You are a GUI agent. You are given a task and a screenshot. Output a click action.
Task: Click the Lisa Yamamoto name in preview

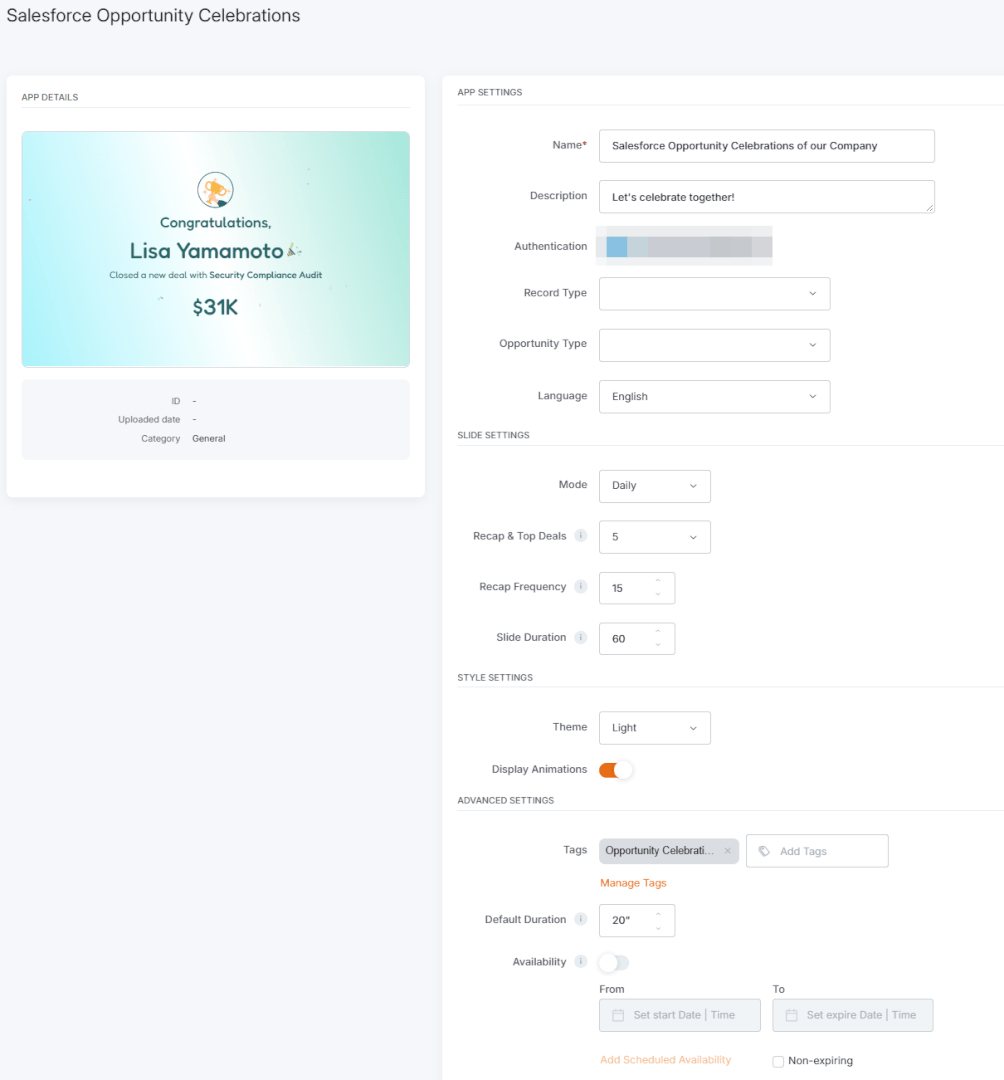tap(207, 251)
